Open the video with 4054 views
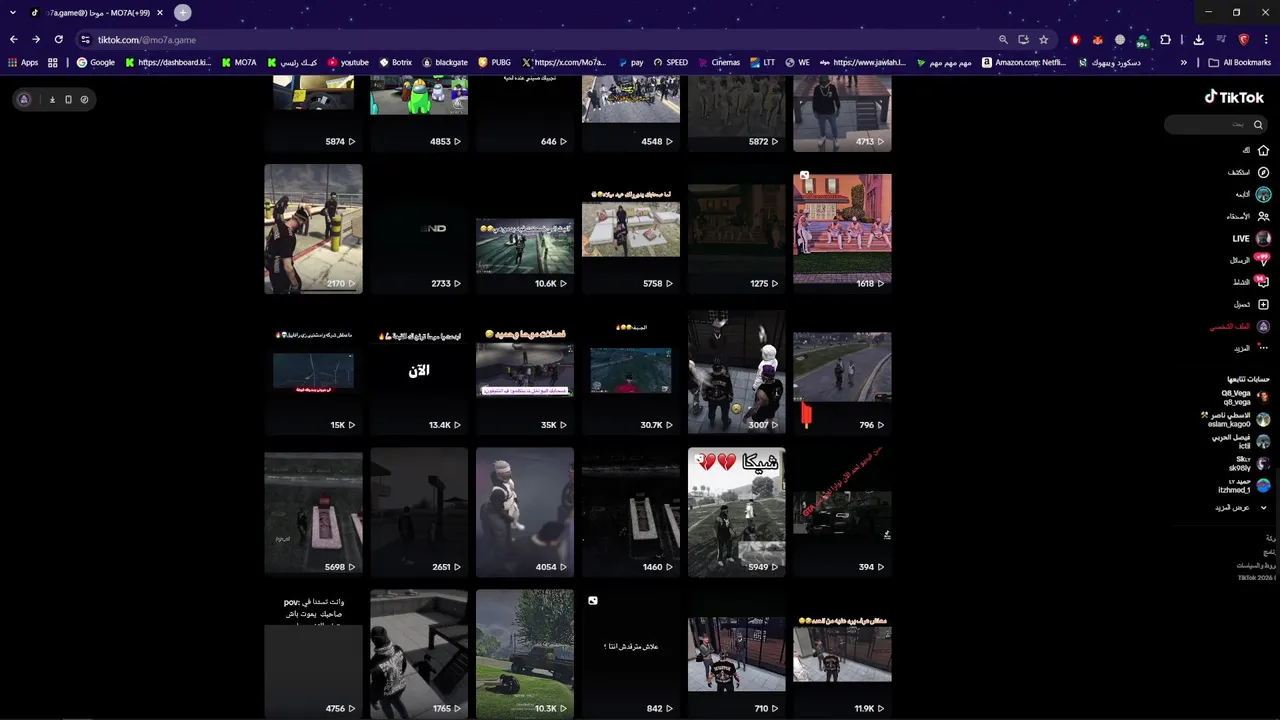This screenshot has width=1280, height=720. (x=525, y=512)
